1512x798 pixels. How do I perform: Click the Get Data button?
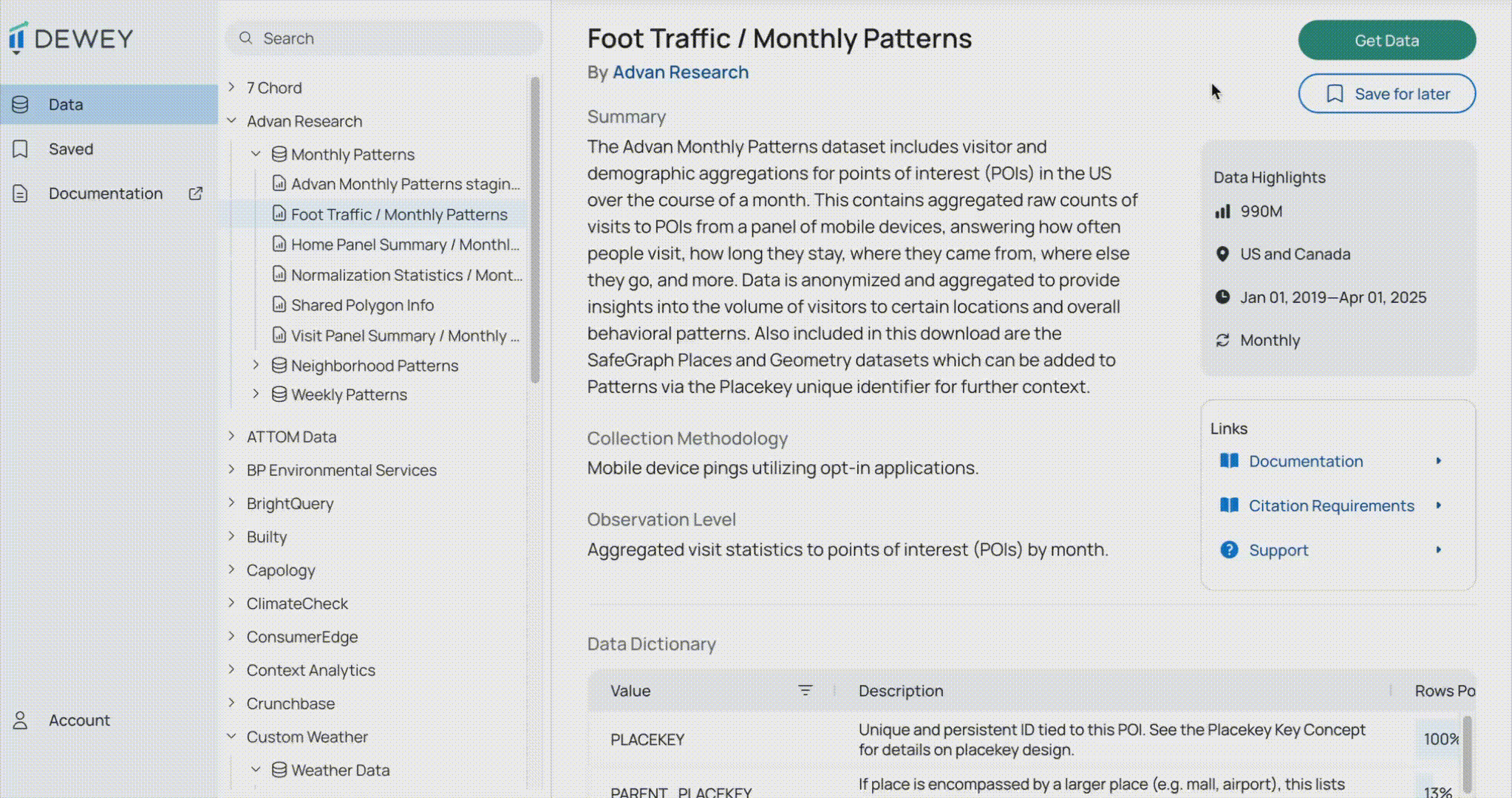click(1387, 40)
